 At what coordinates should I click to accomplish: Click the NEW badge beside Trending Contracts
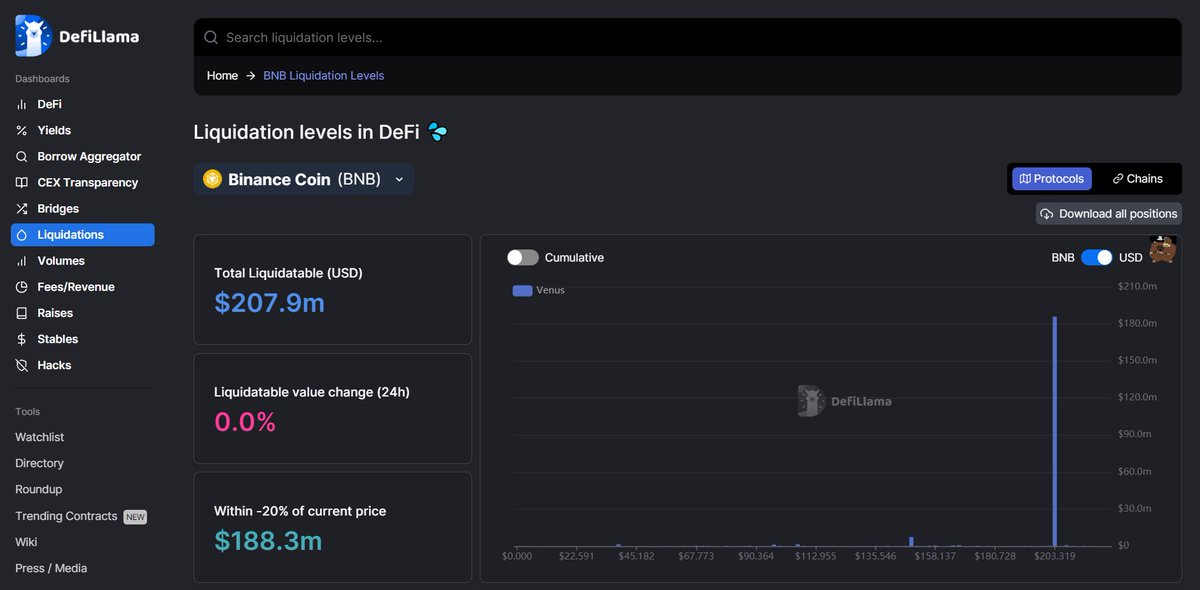(135, 517)
